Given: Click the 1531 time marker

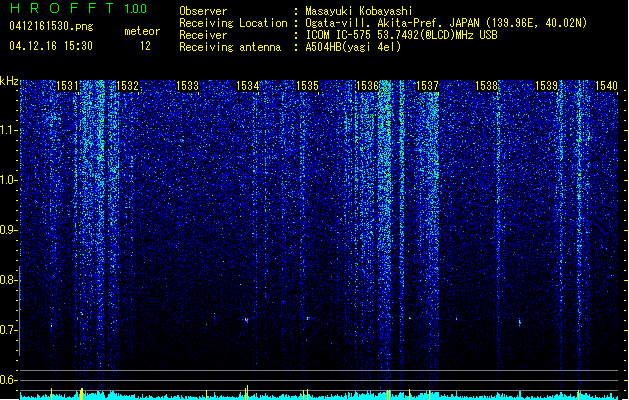Looking at the screenshot, I should click(67, 86).
